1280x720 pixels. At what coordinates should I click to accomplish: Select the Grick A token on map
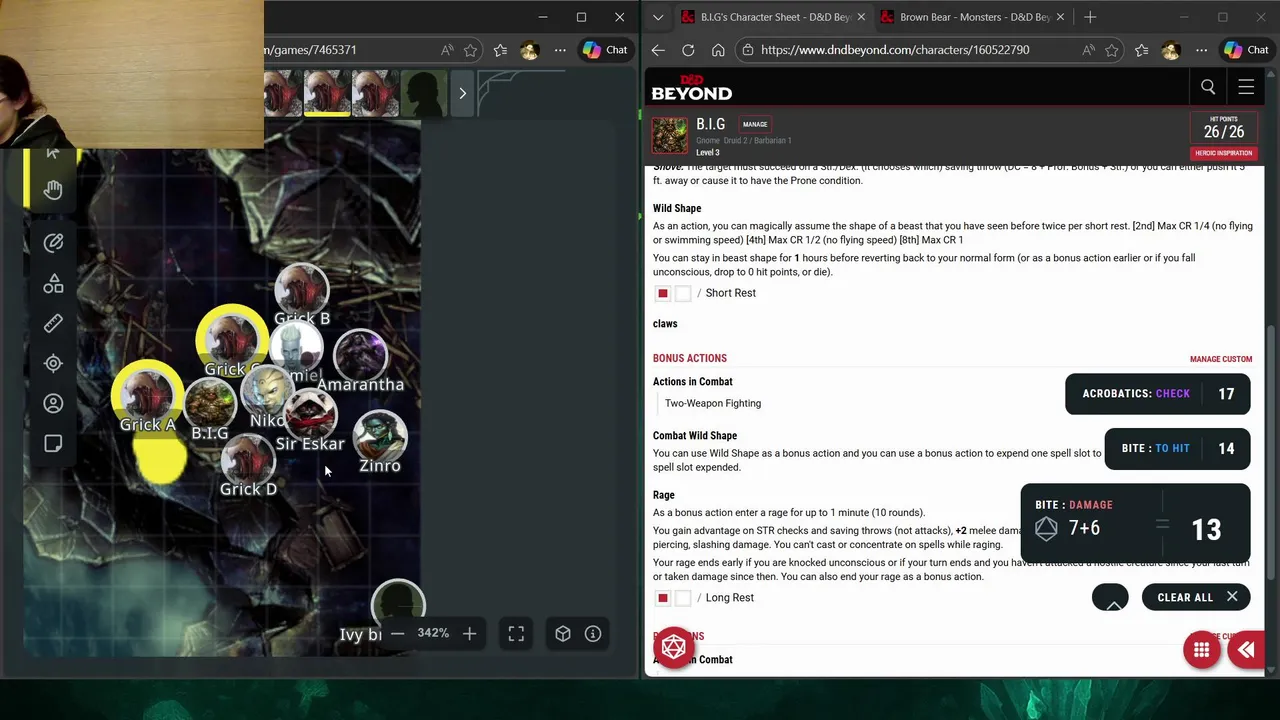[147, 395]
